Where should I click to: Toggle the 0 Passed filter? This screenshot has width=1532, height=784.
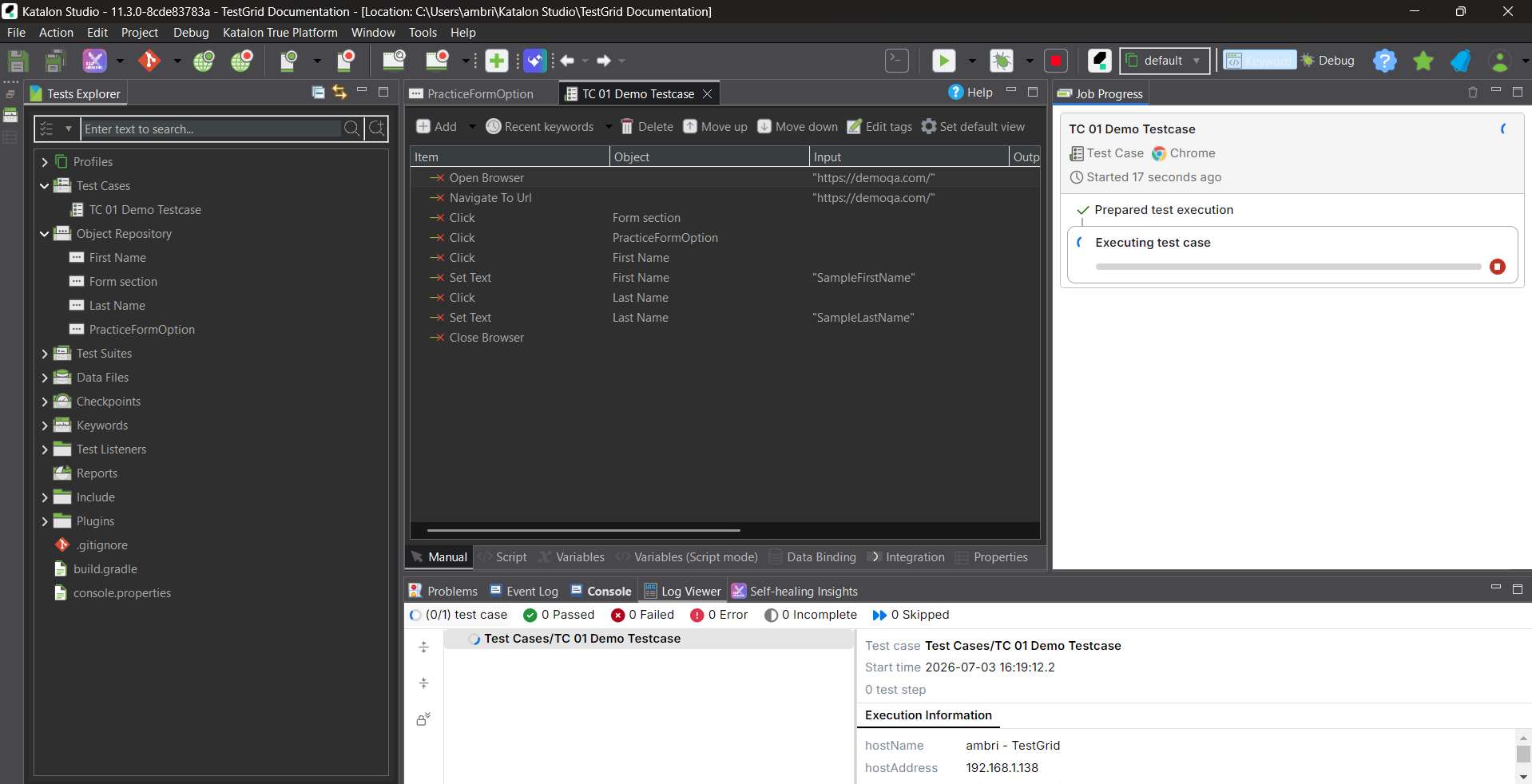[x=559, y=615]
